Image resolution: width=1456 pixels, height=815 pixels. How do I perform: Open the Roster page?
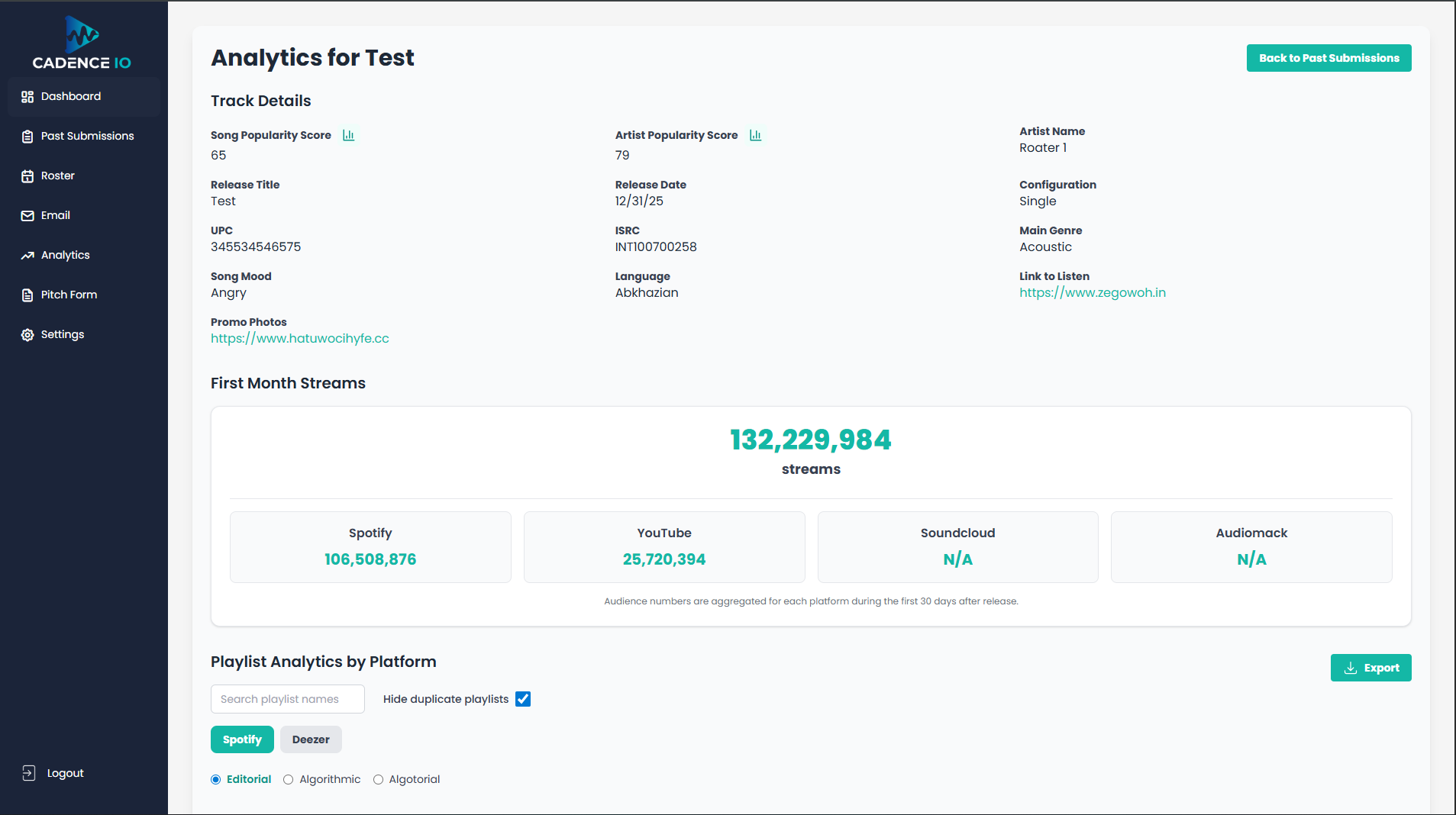pyautogui.click(x=84, y=176)
